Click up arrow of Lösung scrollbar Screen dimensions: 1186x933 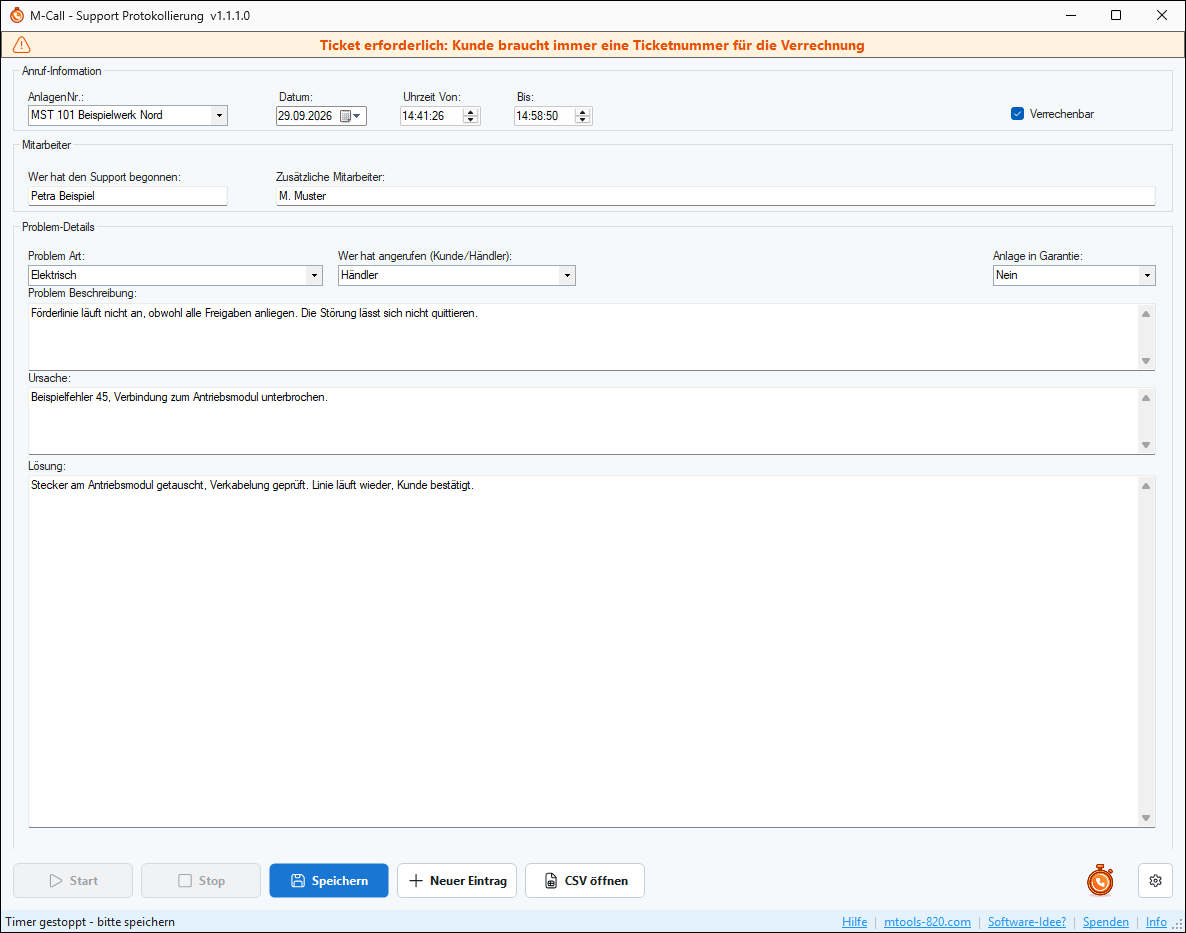point(1146,486)
